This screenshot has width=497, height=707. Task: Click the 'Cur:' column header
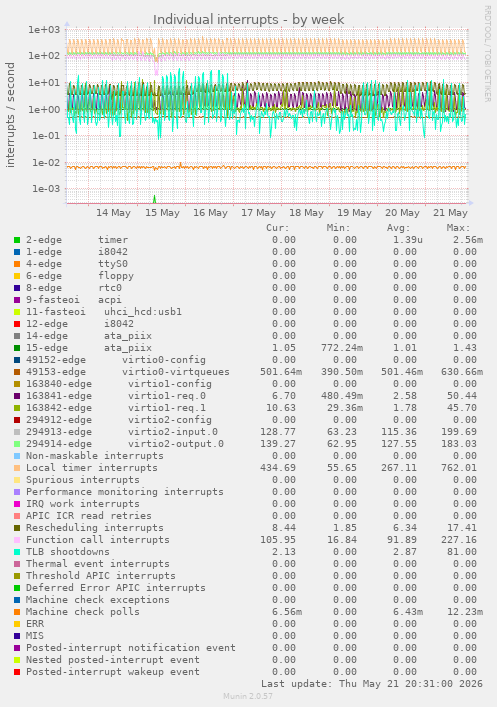(277, 228)
